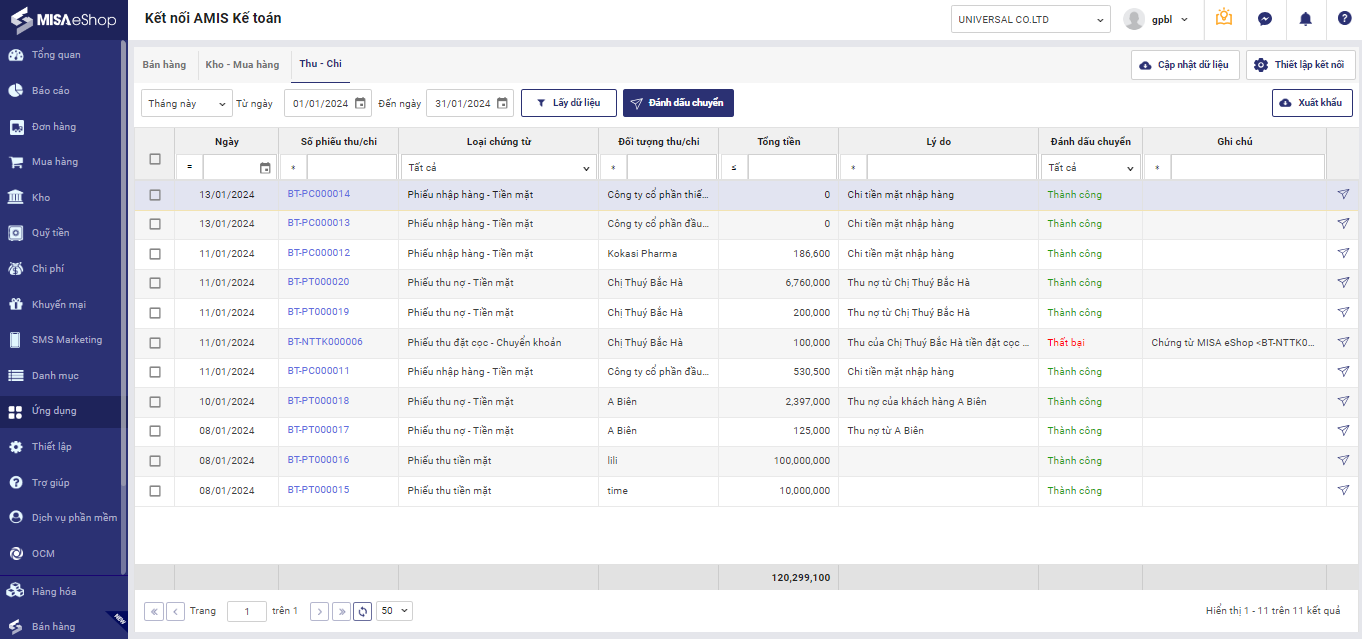Tick checkbox for row BT-PT000016
Screen dimensions: 1362x639
click(155, 461)
